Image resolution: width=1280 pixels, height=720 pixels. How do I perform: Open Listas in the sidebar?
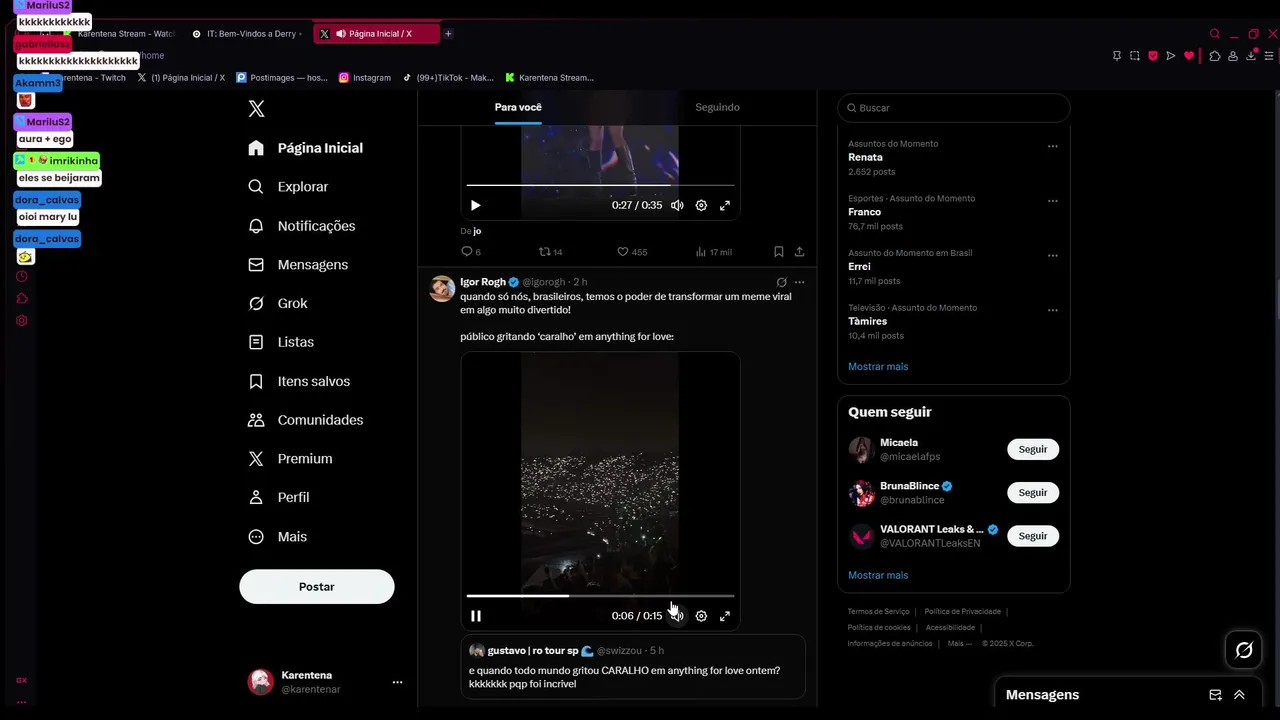pos(281,342)
